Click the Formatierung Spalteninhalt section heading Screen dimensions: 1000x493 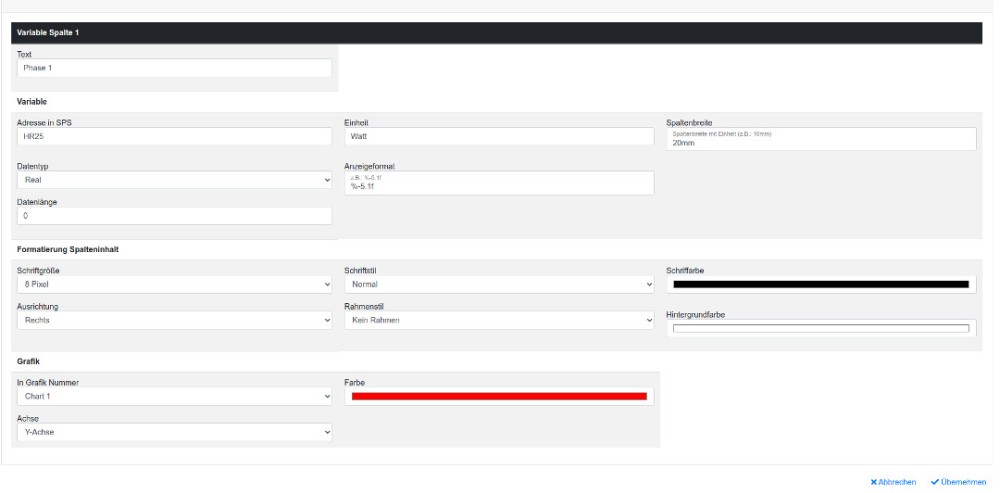68,249
